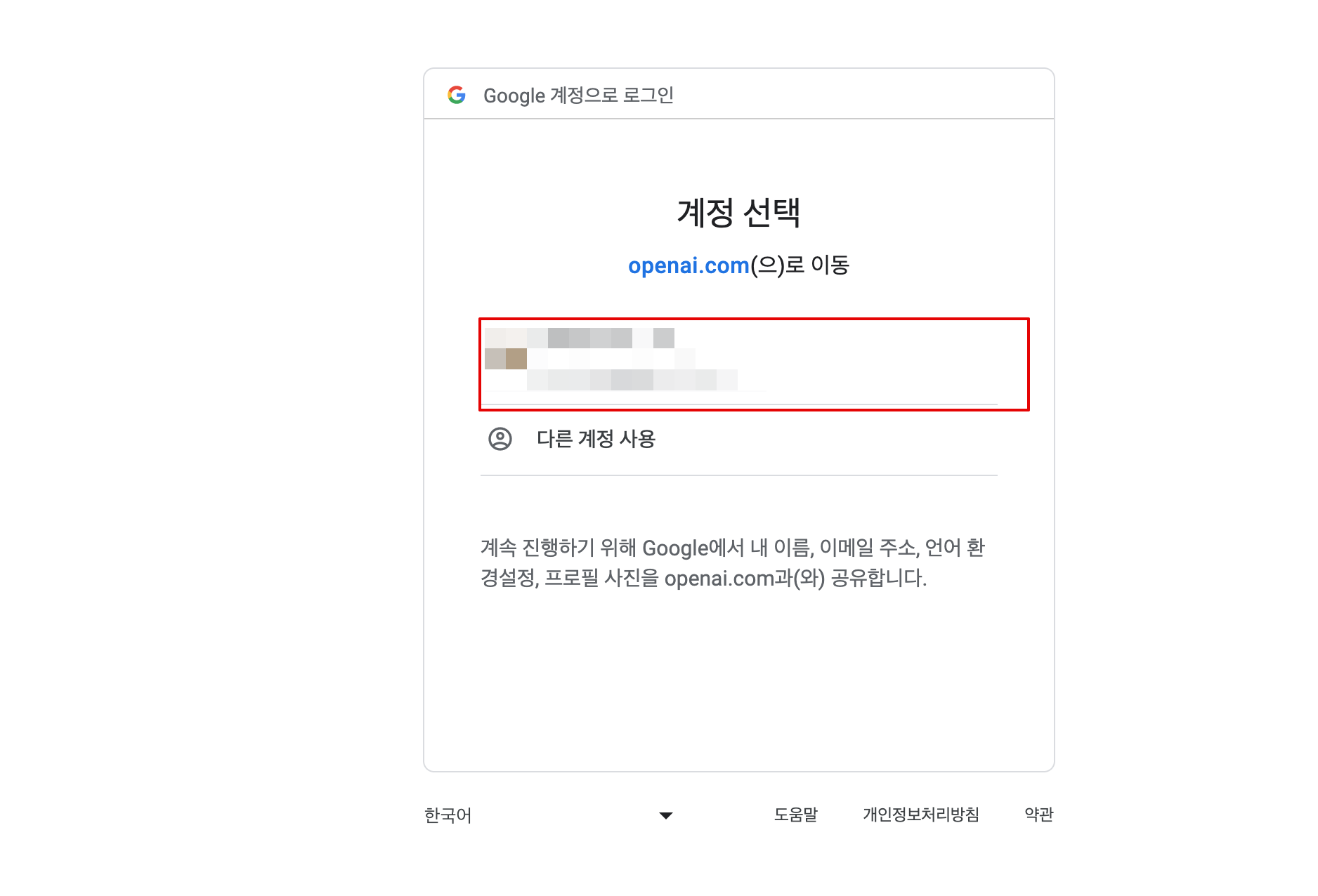The width and height of the screenshot is (1318, 896).
Task: Click the 계정 선택 heading
Action: coord(739,213)
